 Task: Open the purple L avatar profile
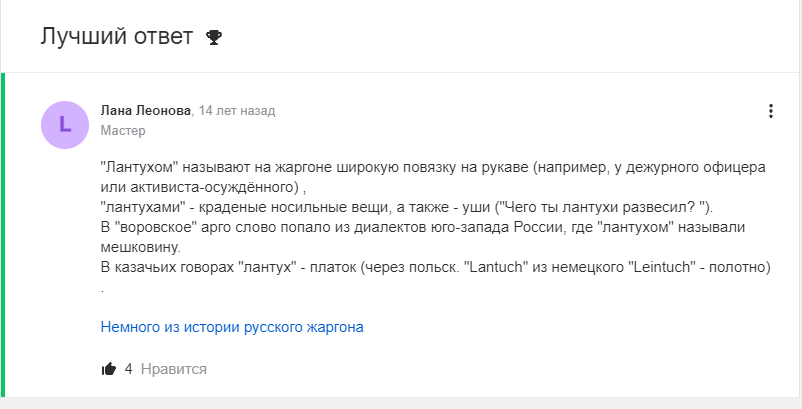(x=65, y=125)
